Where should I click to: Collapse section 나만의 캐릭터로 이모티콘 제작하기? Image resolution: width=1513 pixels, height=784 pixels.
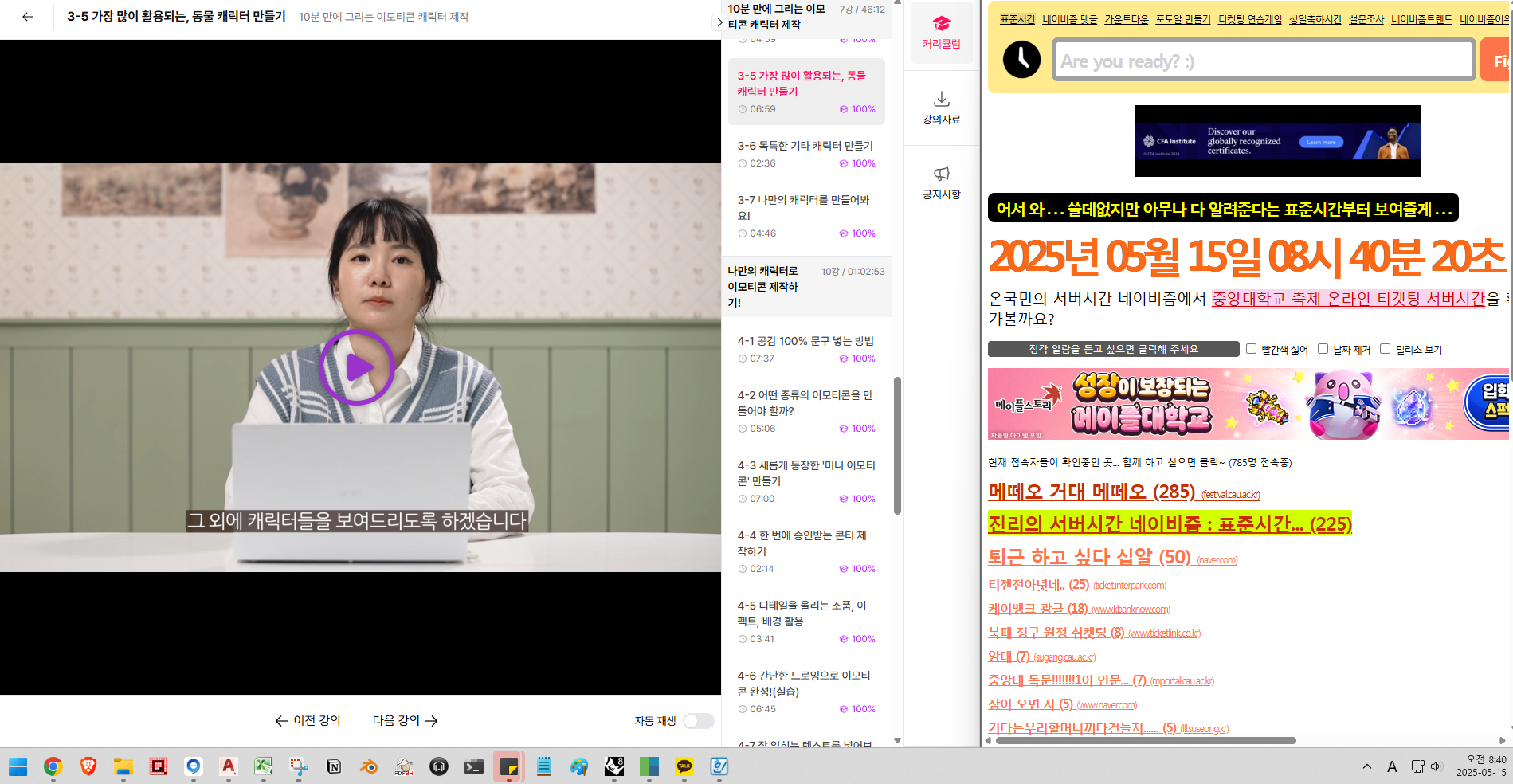(806, 287)
